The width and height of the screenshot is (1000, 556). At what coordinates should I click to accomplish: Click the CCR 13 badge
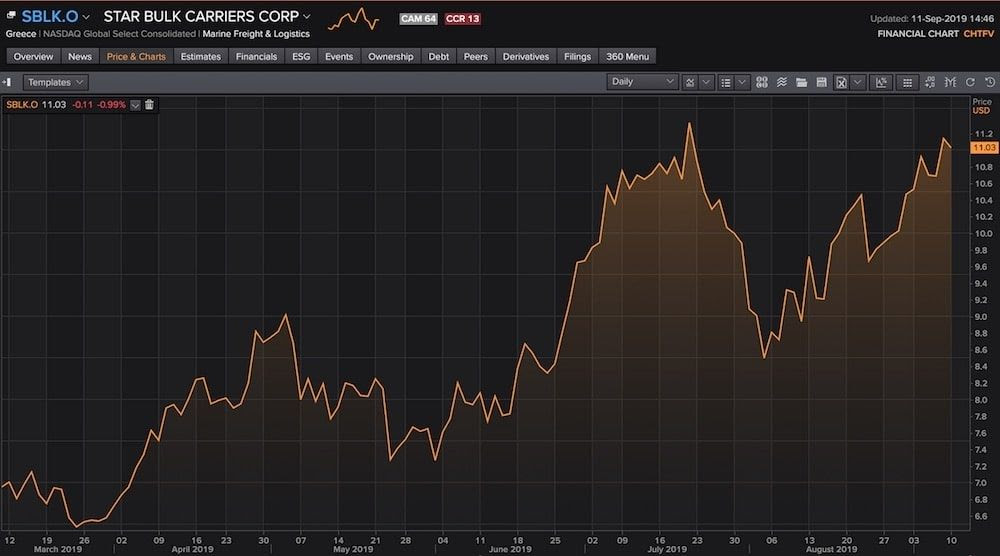(462, 18)
